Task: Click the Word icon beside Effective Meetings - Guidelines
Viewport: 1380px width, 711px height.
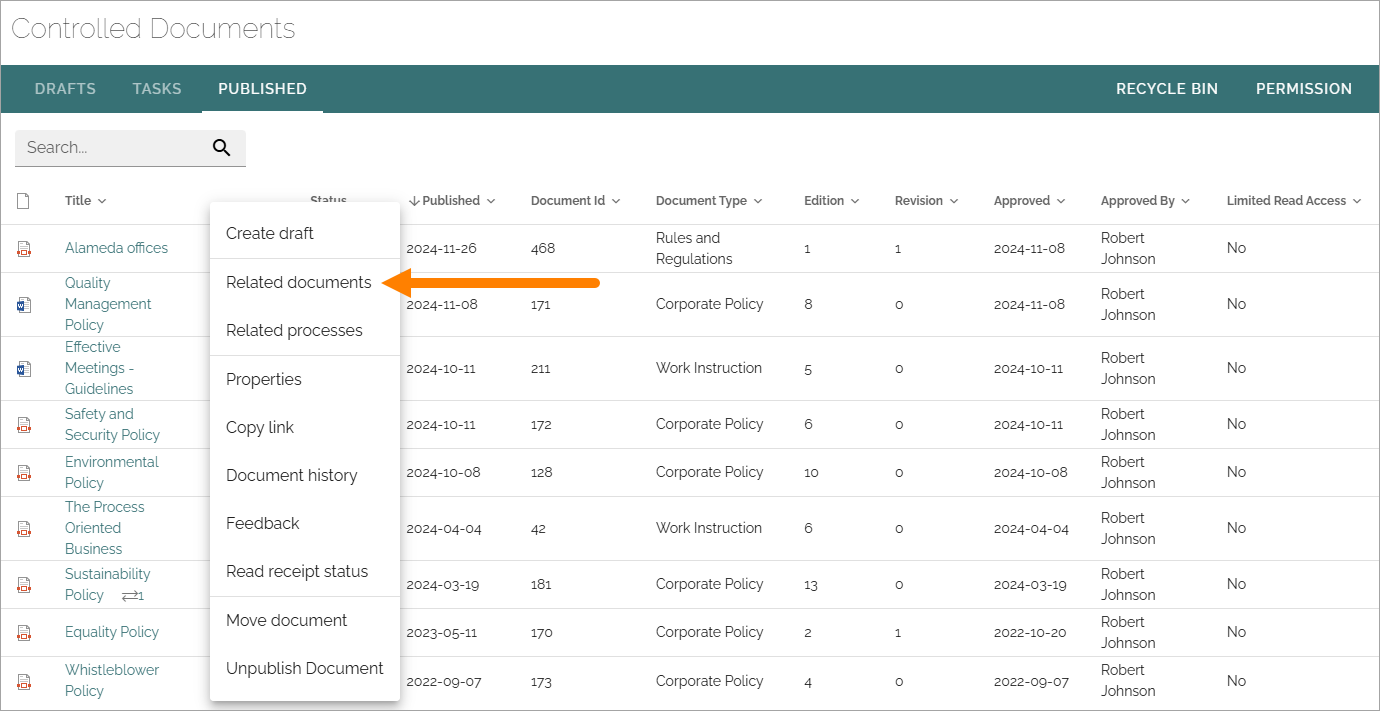Action: pos(24,368)
